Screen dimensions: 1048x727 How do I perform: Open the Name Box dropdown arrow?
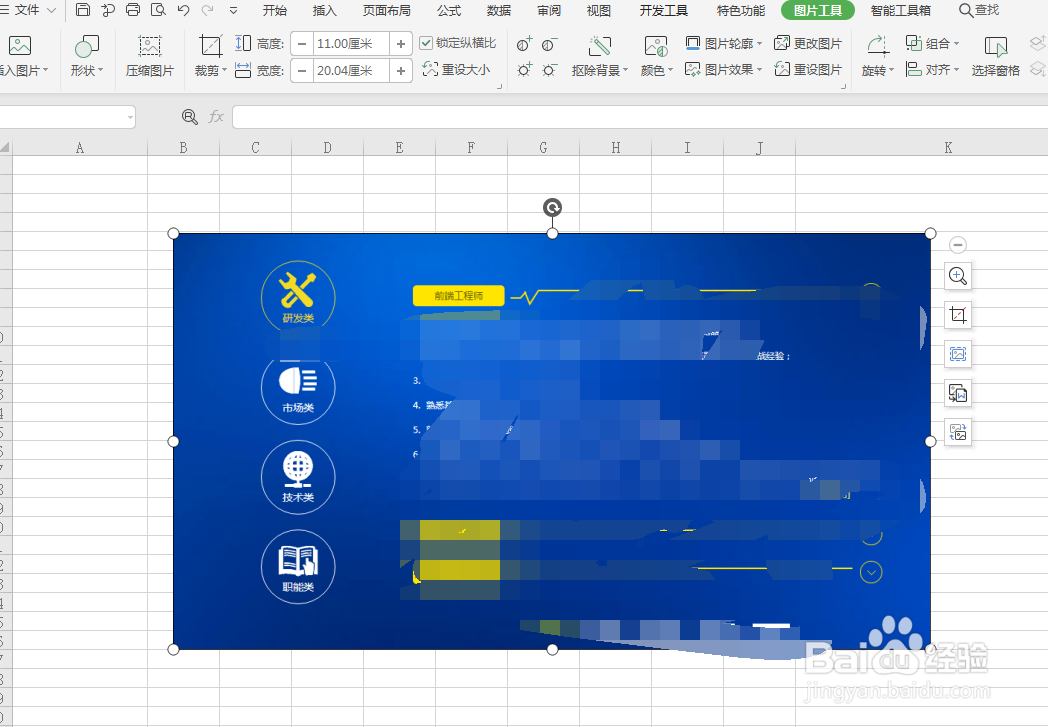(x=130, y=118)
